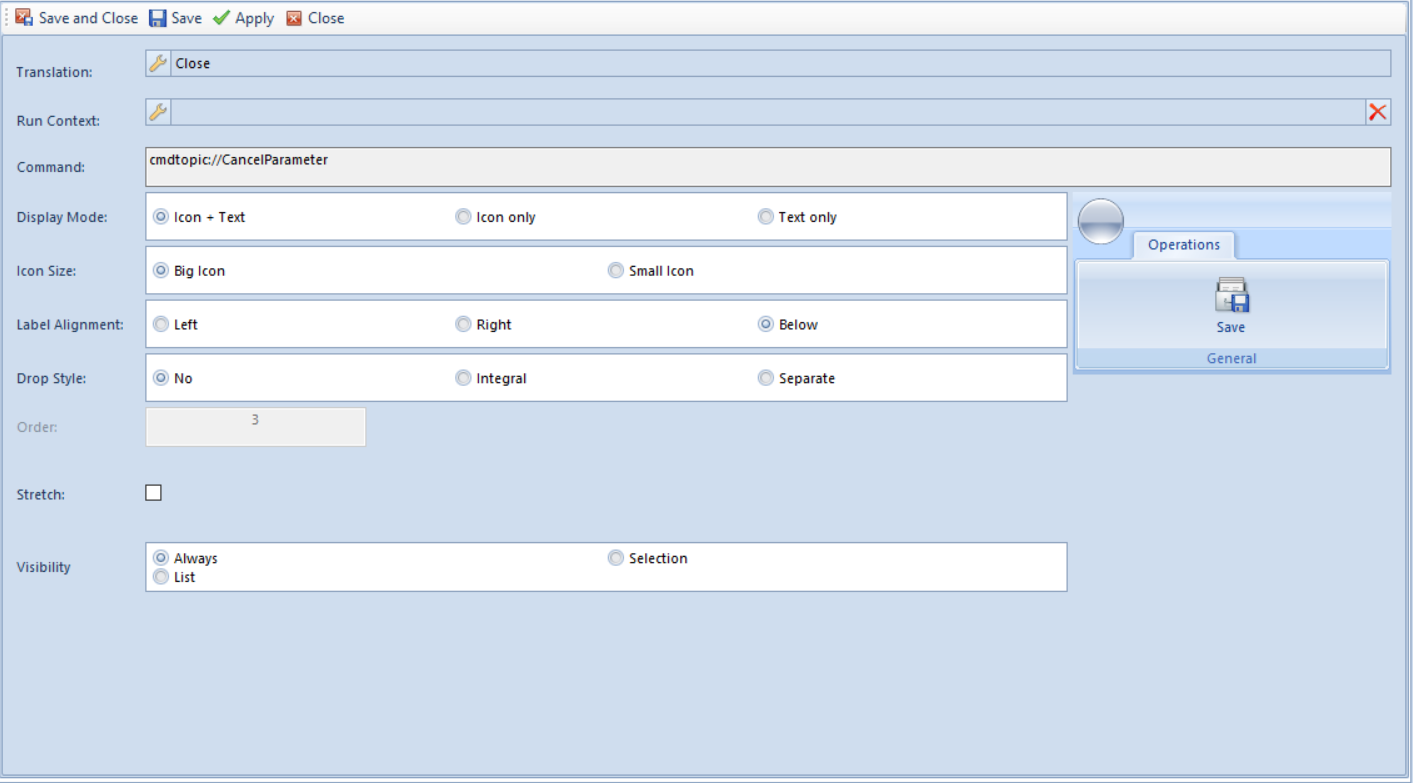This screenshot has width=1413, height=783.
Task: Toggle the Stretch checkbox
Action: click(153, 492)
